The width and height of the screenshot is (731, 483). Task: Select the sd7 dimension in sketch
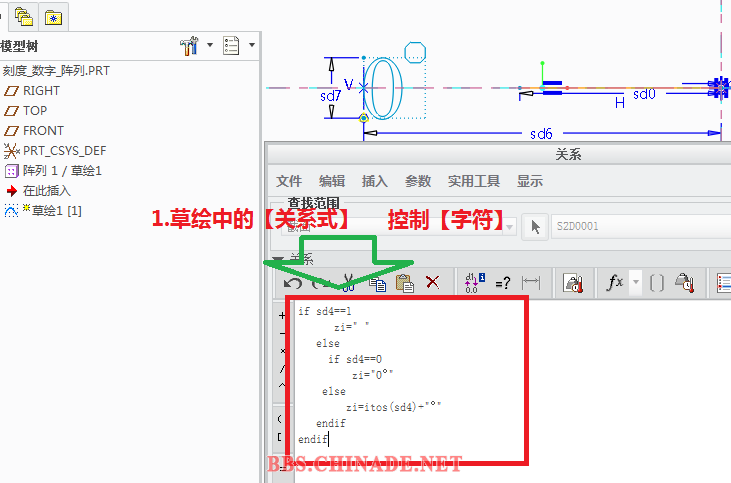point(331,97)
